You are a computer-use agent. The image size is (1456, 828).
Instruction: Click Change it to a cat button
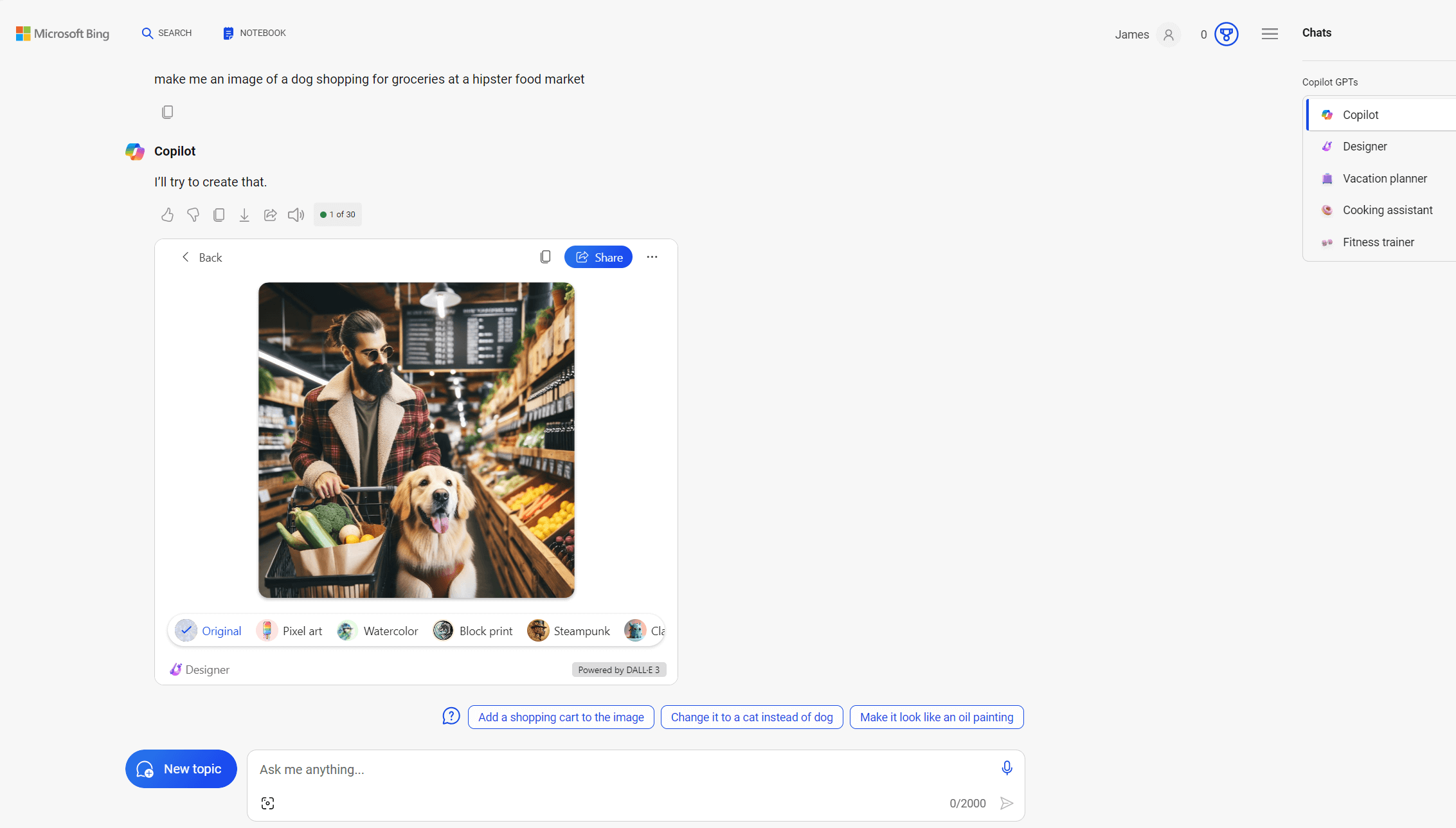(x=751, y=717)
